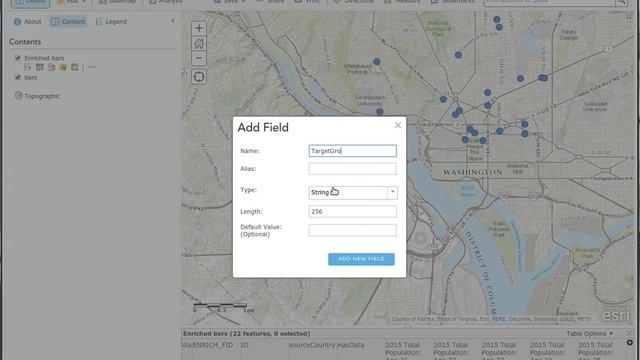Viewport: 640px width, 360px height.
Task: Click the Alias input field
Action: pyautogui.click(x=352, y=169)
